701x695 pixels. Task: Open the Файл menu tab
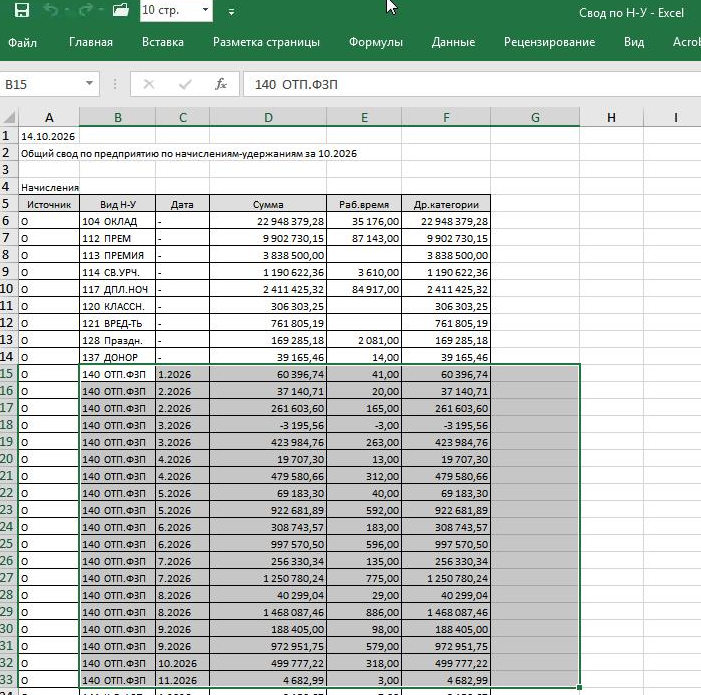point(22,42)
